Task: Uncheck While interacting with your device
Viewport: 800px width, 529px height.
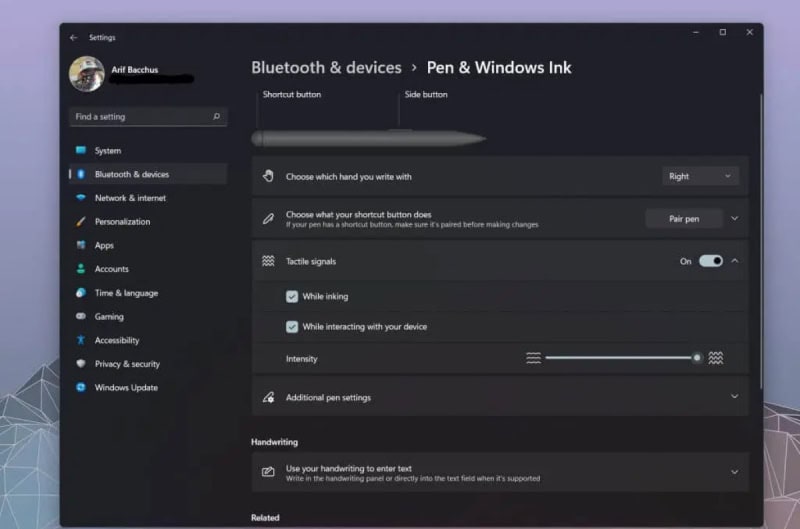Action: (292, 327)
